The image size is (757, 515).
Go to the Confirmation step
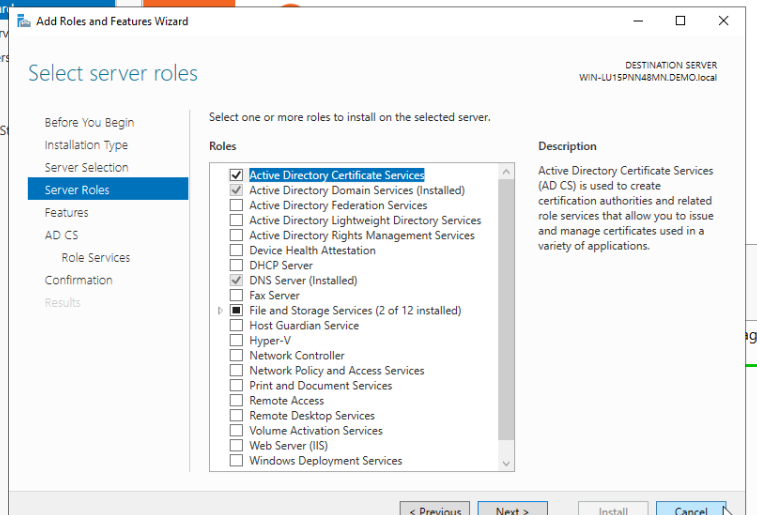click(79, 280)
